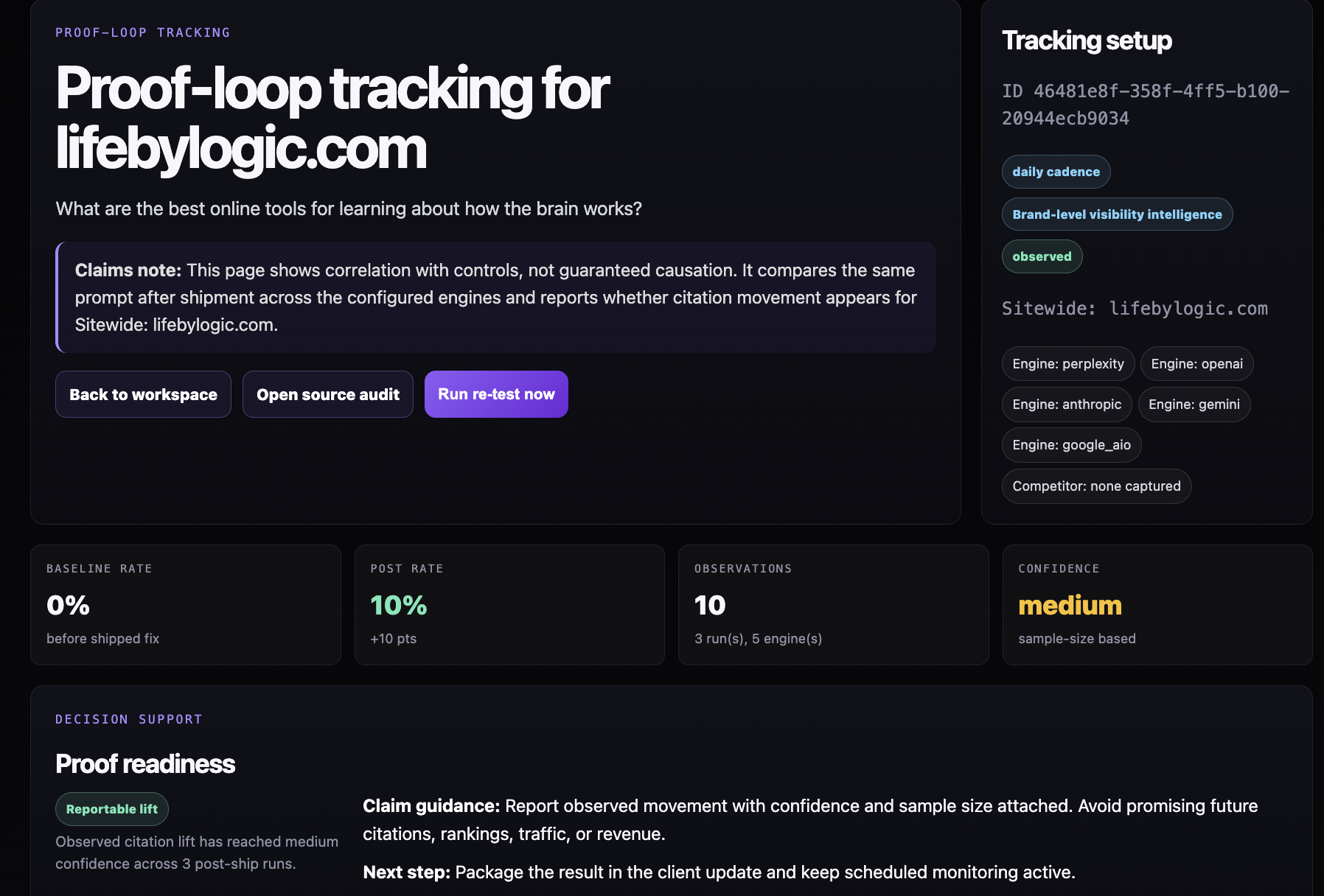
Task: Click the Sitewide: lifebylogic.com label
Action: click(x=1135, y=309)
